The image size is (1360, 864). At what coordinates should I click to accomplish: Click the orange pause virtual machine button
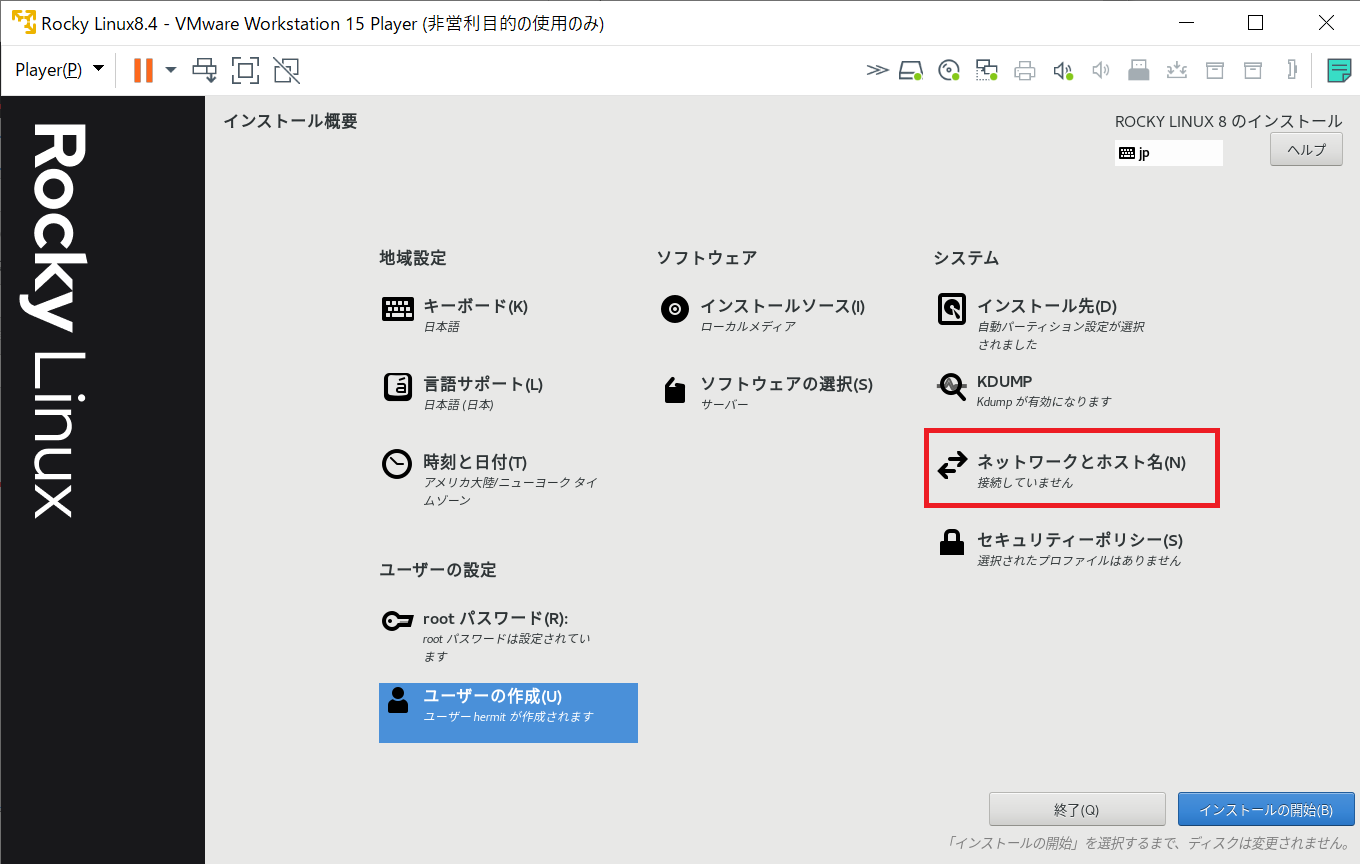coord(143,70)
